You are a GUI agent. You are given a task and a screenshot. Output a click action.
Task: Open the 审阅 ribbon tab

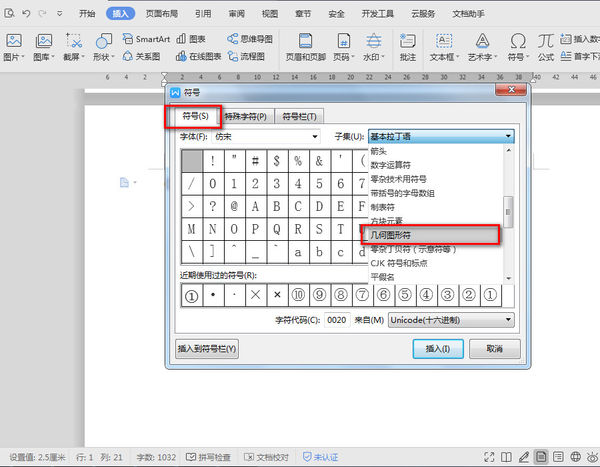pyautogui.click(x=236, y=14)
